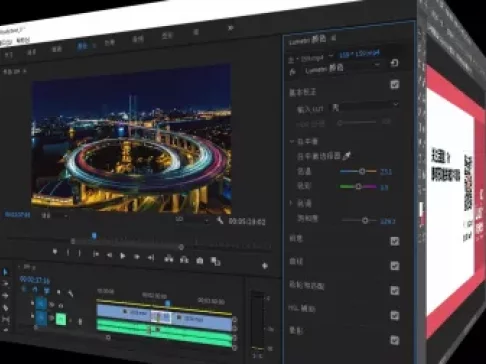Reset the Lumetri Color effect
486x364 pixels.
394,63
